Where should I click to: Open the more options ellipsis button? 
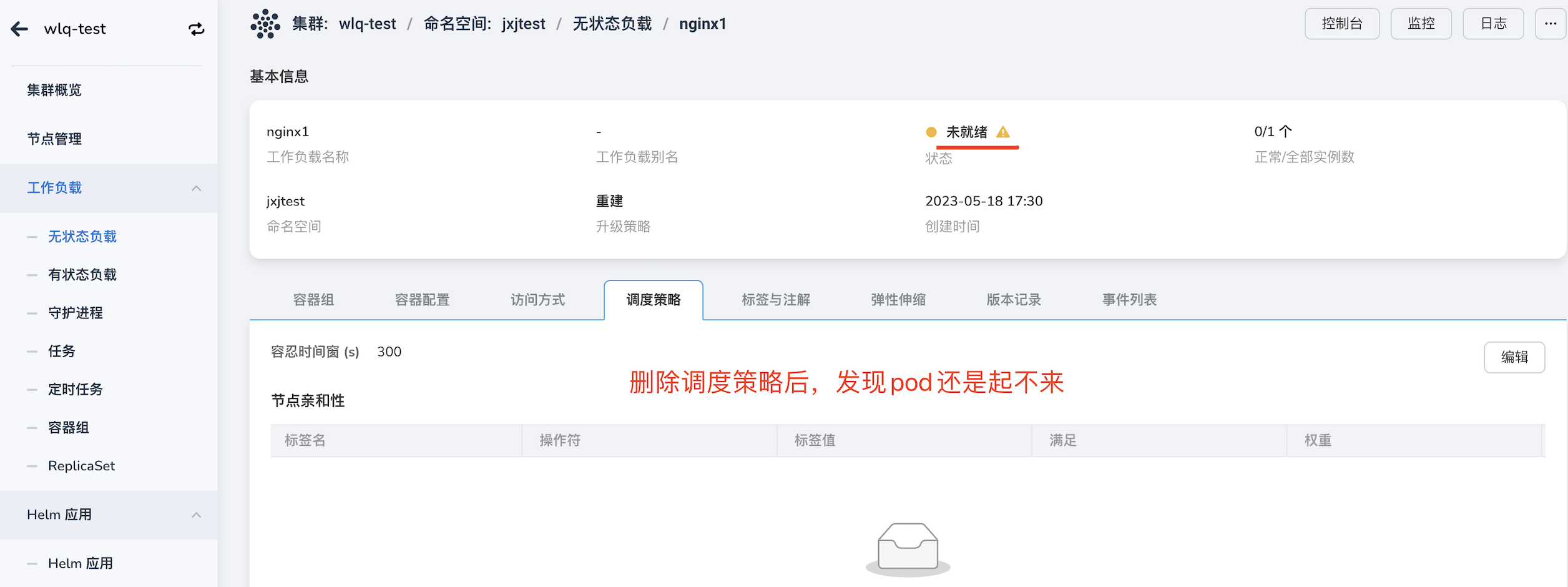pyautogui.click(x=1551, y=24)
